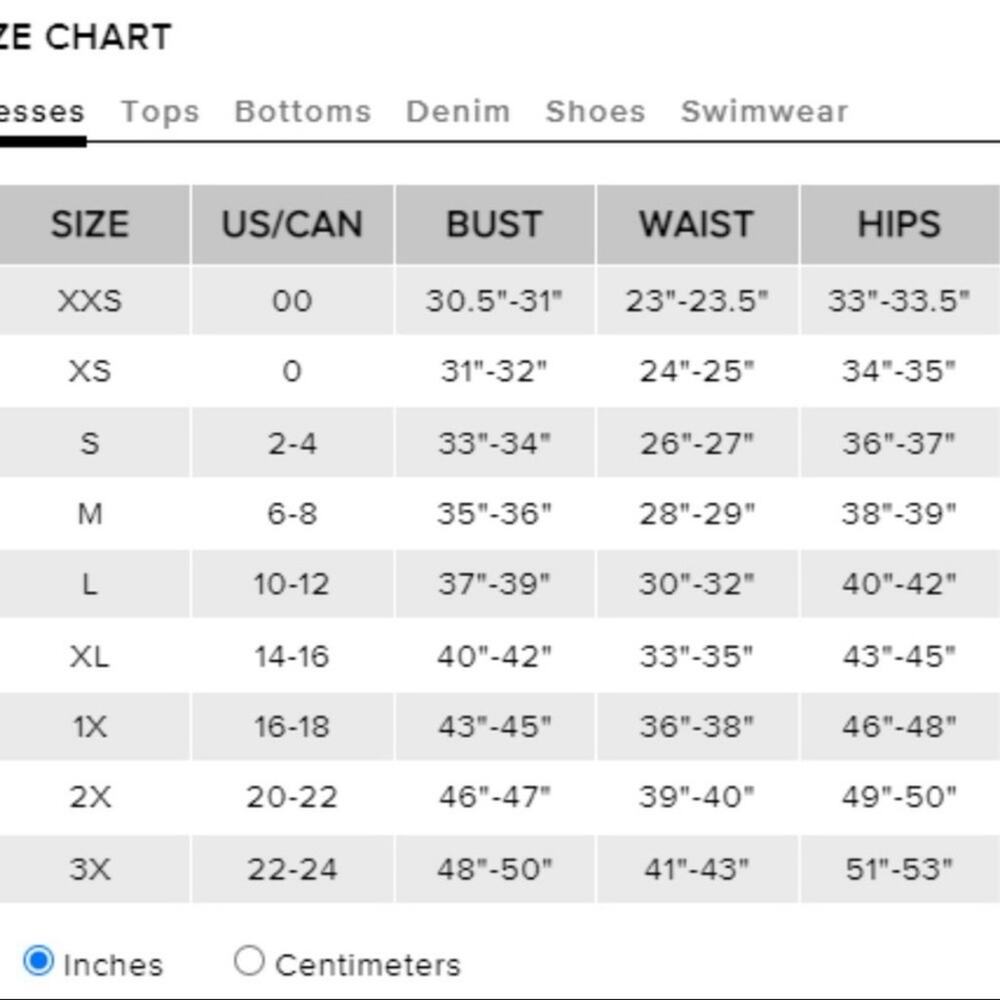The height and width of the screenshot is (1000, 1000).
Task: Switch to the Swimwear tab
Action: [765, 112]
